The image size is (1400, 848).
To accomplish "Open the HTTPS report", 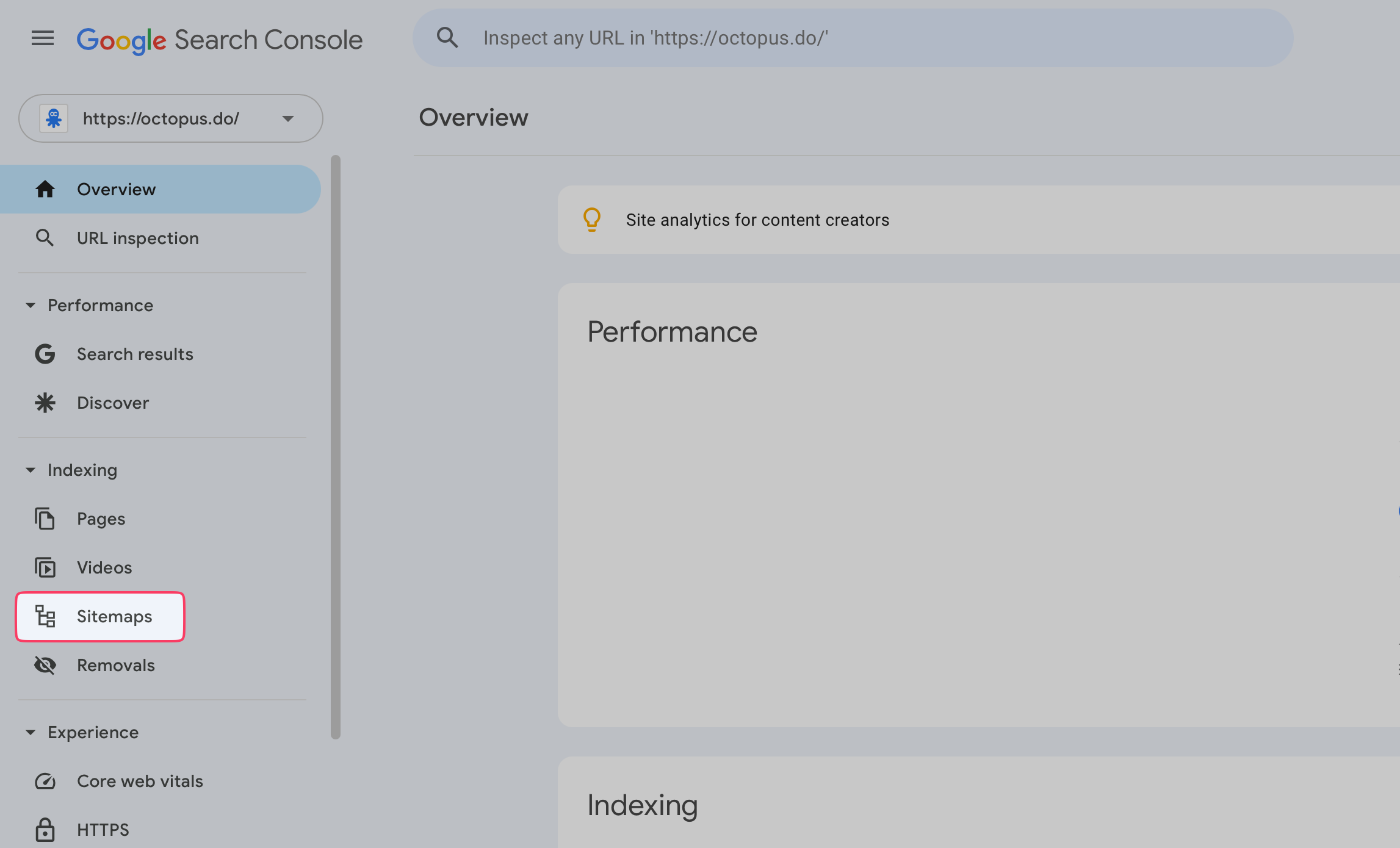I will pos(161,830).
